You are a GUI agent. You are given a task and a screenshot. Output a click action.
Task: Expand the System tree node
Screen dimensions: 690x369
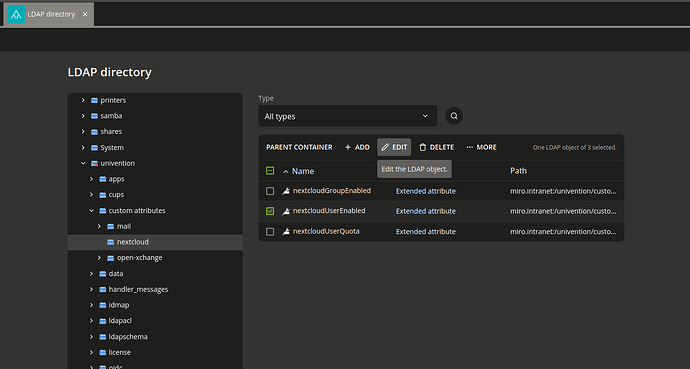tap(83, 147)
